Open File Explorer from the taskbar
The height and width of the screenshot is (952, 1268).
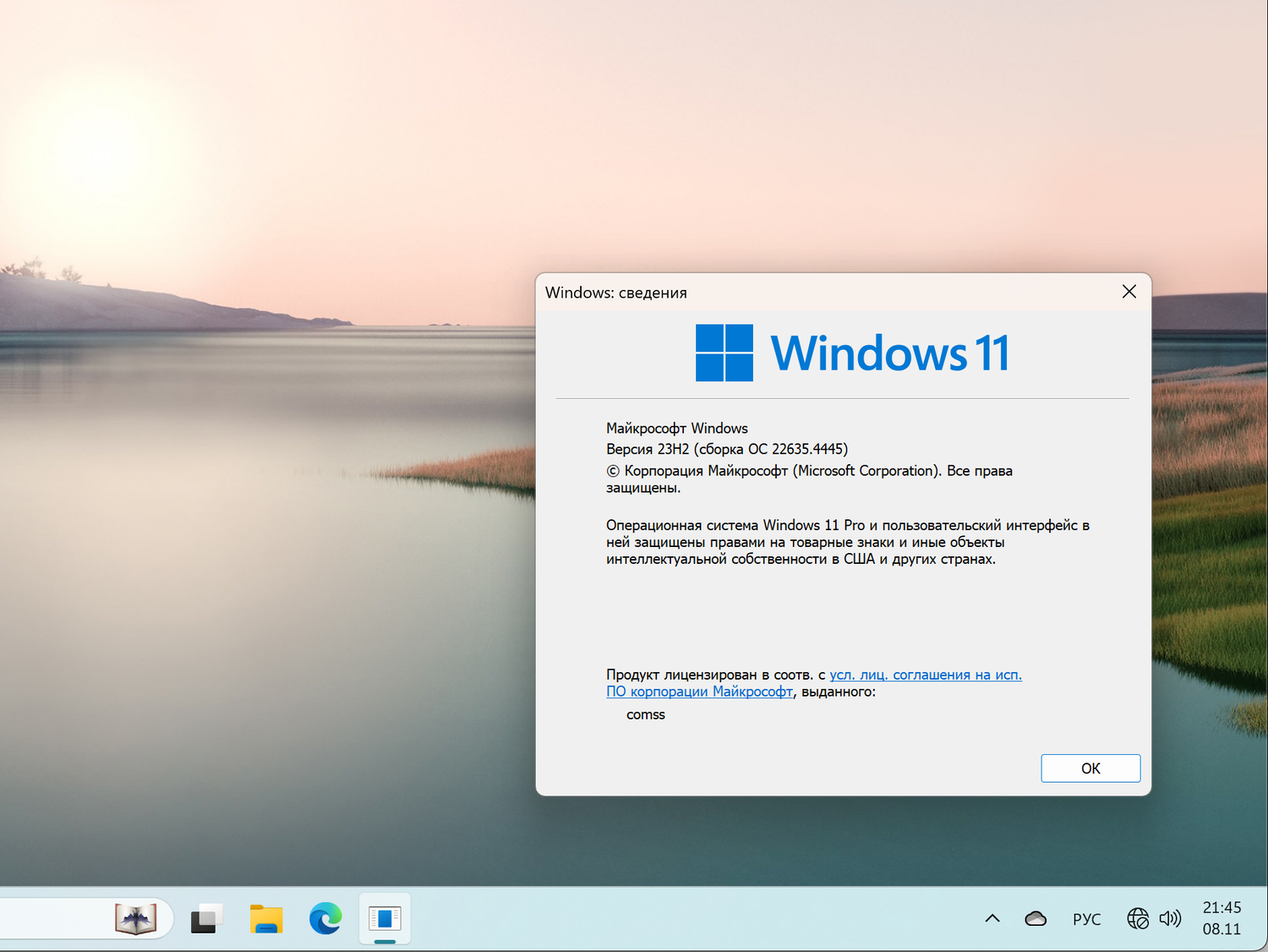[265, 919]
